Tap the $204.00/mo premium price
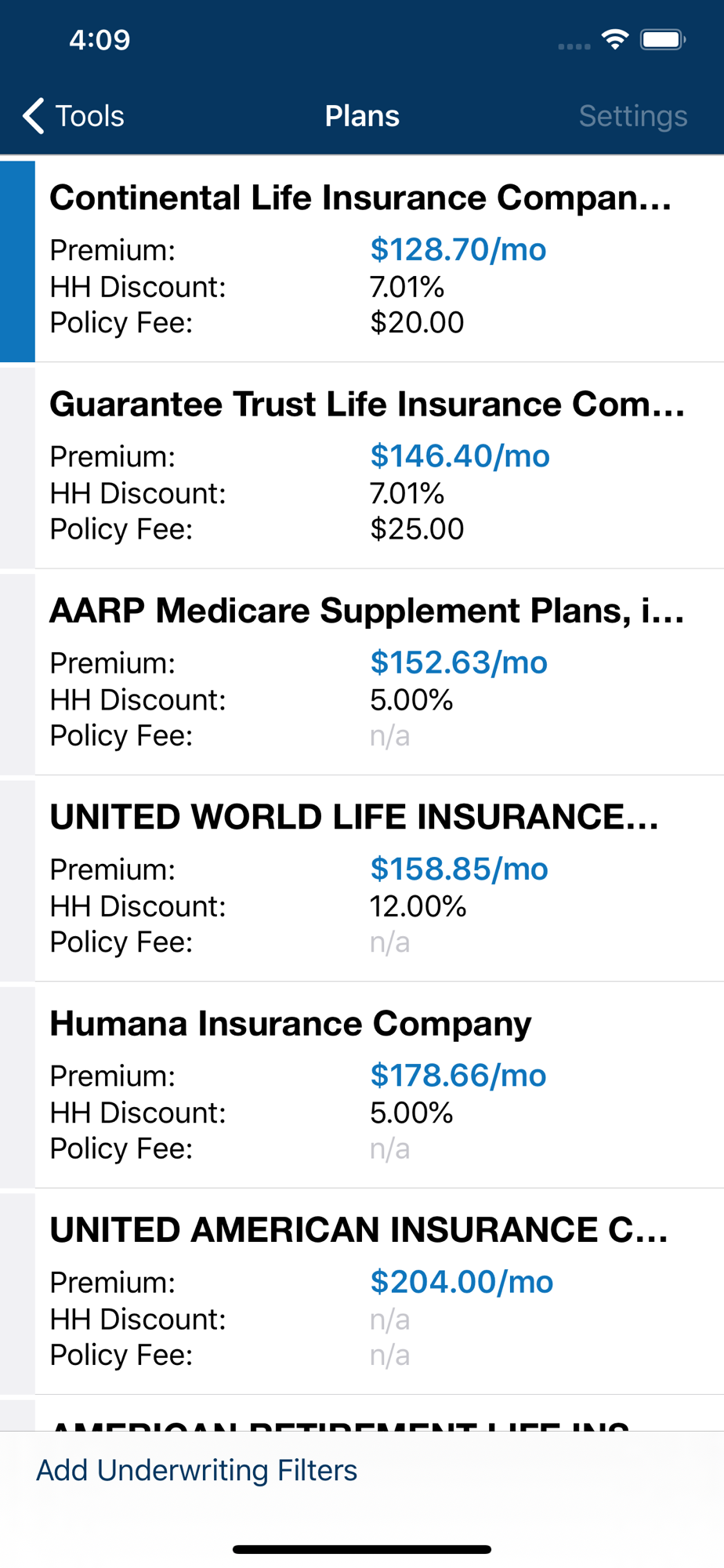 [462, 1282]
